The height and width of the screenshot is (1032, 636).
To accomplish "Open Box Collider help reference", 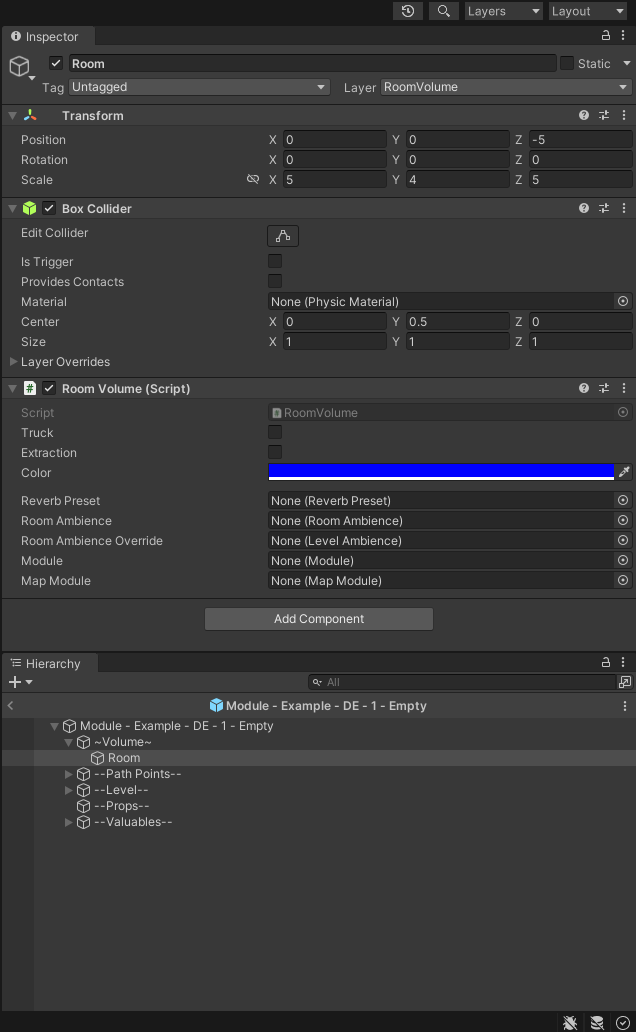I will pyautogui.click(x=584, y=208).
